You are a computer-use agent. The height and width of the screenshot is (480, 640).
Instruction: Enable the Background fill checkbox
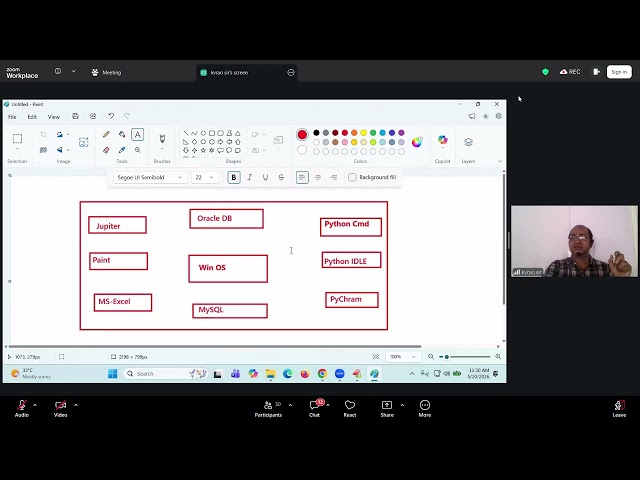pyautogui.click(x=352, y=177)
